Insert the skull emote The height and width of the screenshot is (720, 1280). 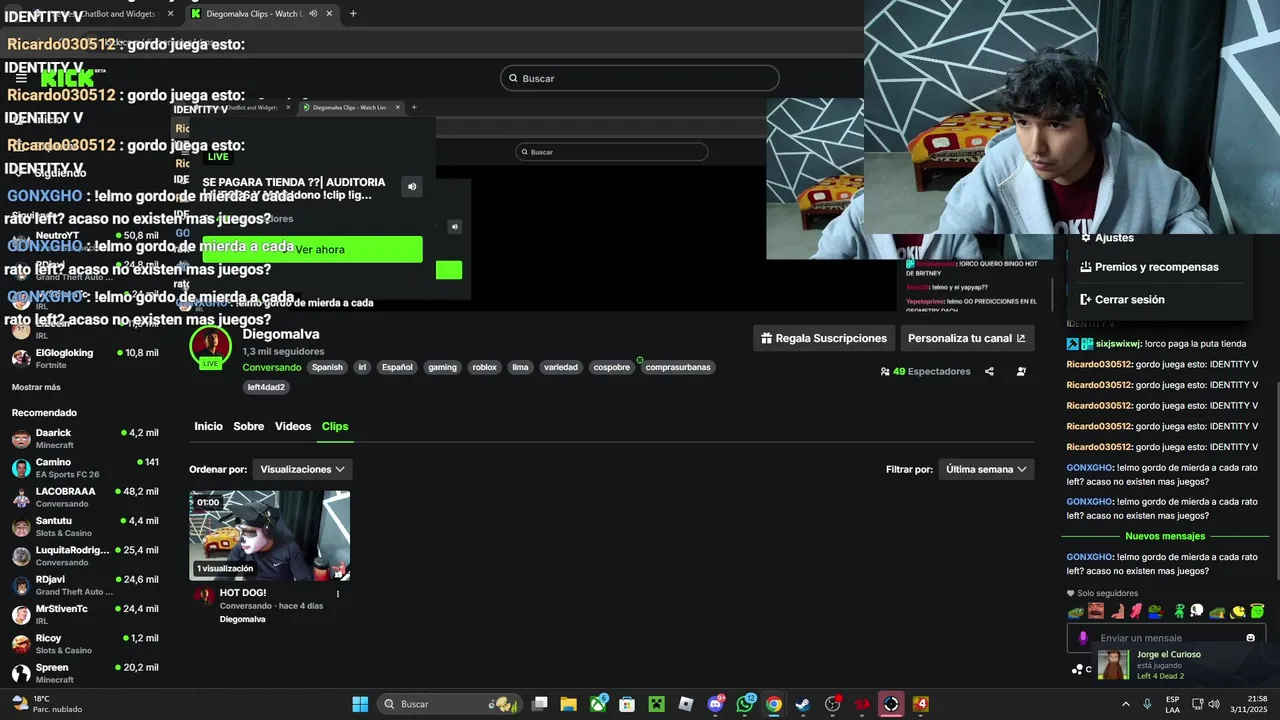pos(1197,612)
